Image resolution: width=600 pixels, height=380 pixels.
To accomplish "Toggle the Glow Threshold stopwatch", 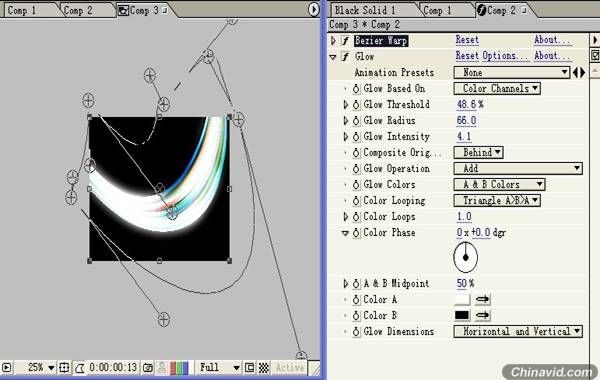I will 356,105.
